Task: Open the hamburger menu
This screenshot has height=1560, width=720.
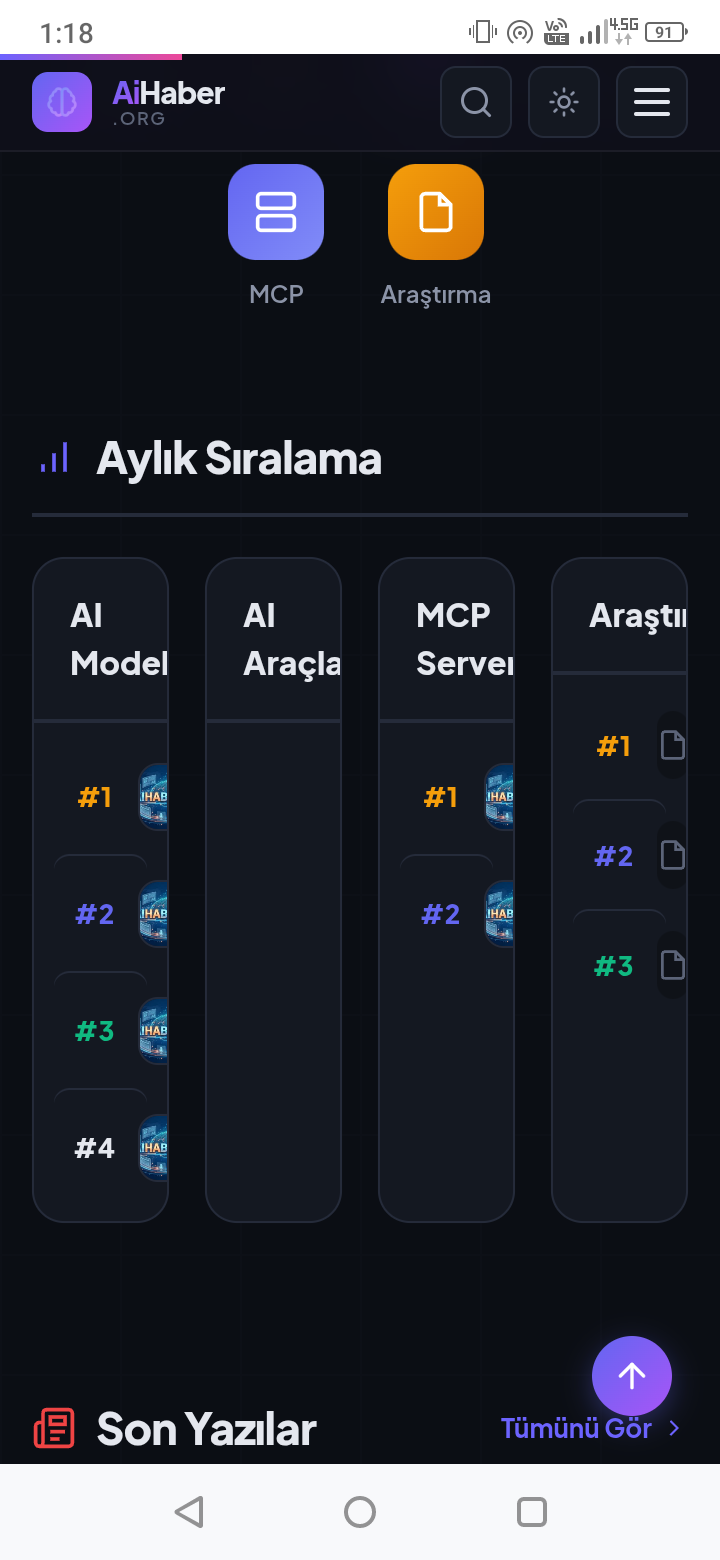Action: click(652, 102)
